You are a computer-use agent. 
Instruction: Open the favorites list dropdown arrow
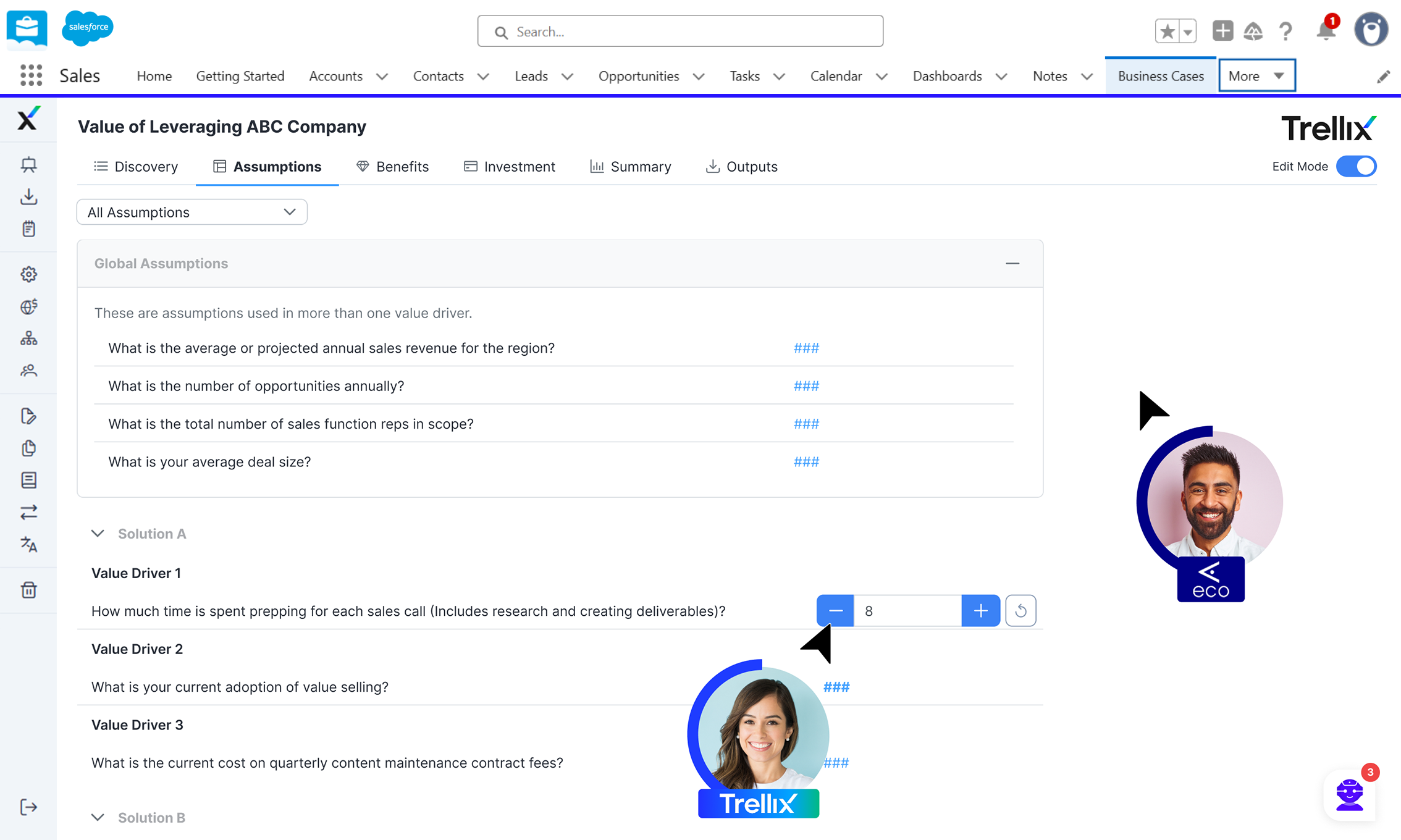[1188, 31]
